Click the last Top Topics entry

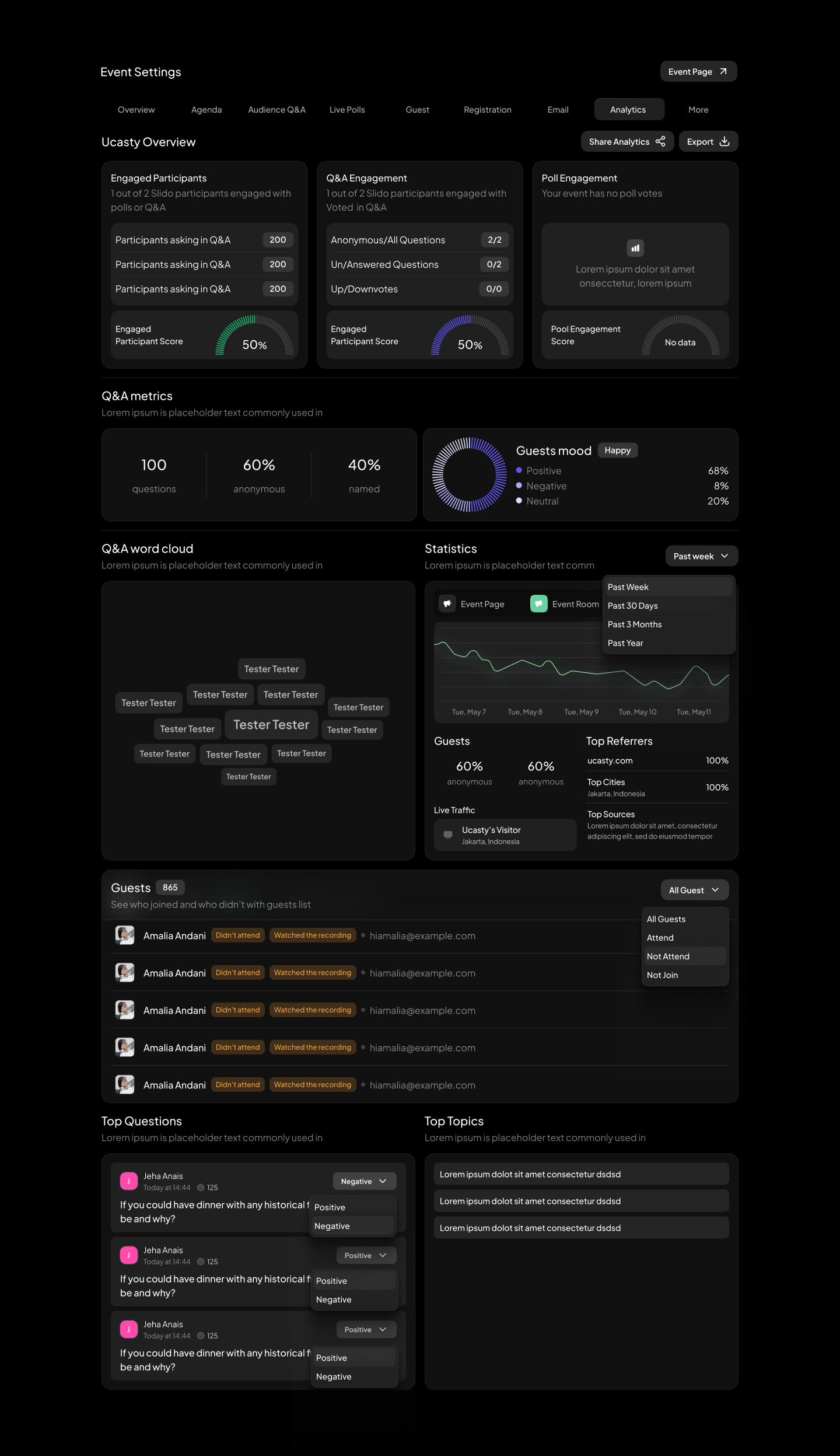pyautogui.click(x=582, y=1227)
